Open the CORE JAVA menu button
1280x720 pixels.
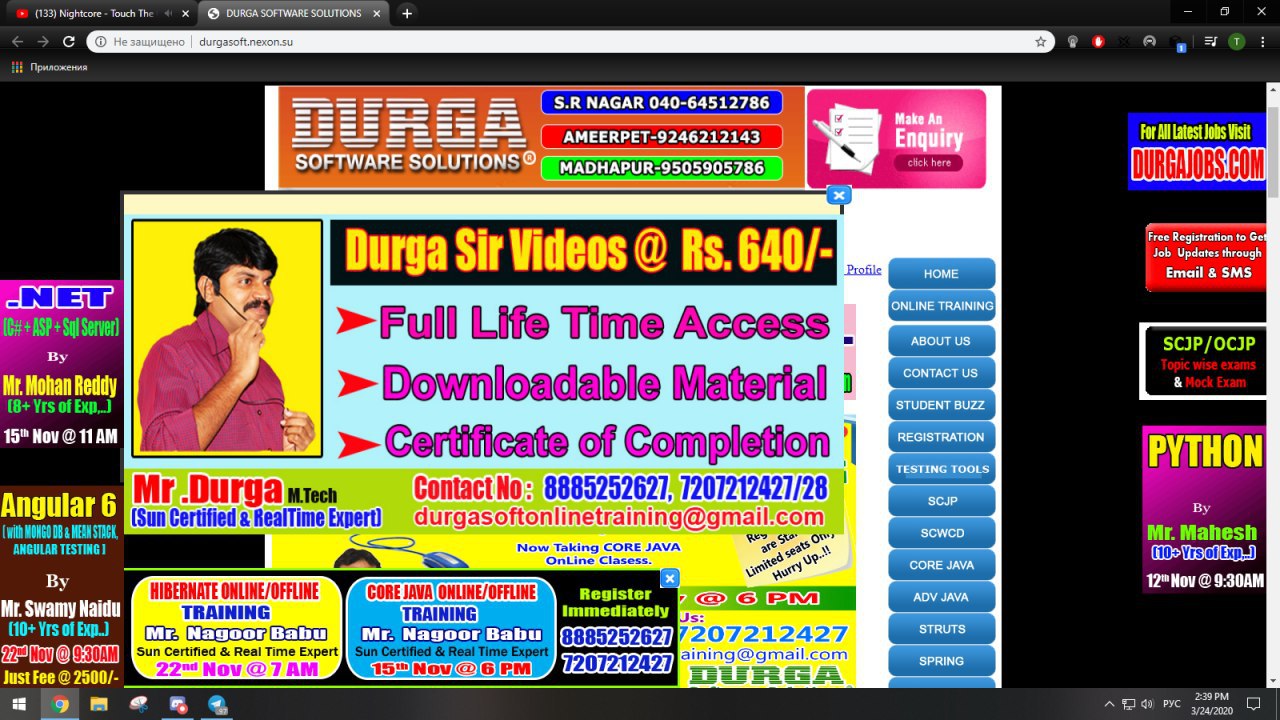click(x=941, y=565)
